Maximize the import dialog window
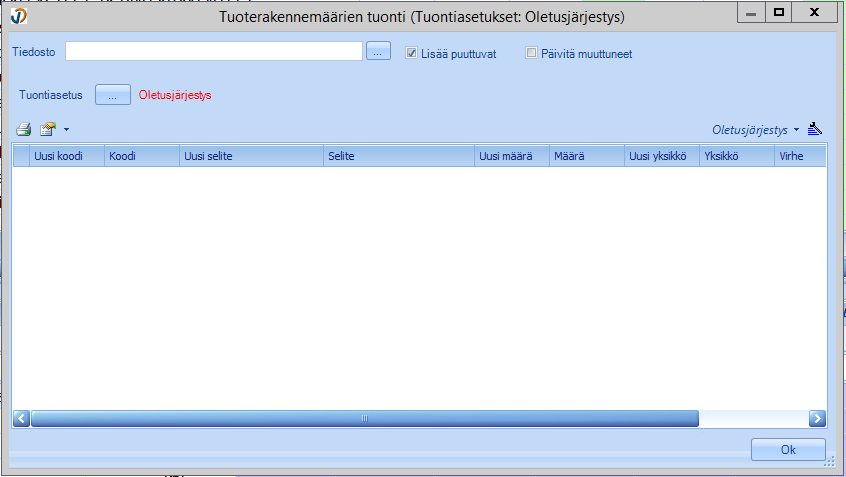The image size is (846, 477). click(779, 13)
